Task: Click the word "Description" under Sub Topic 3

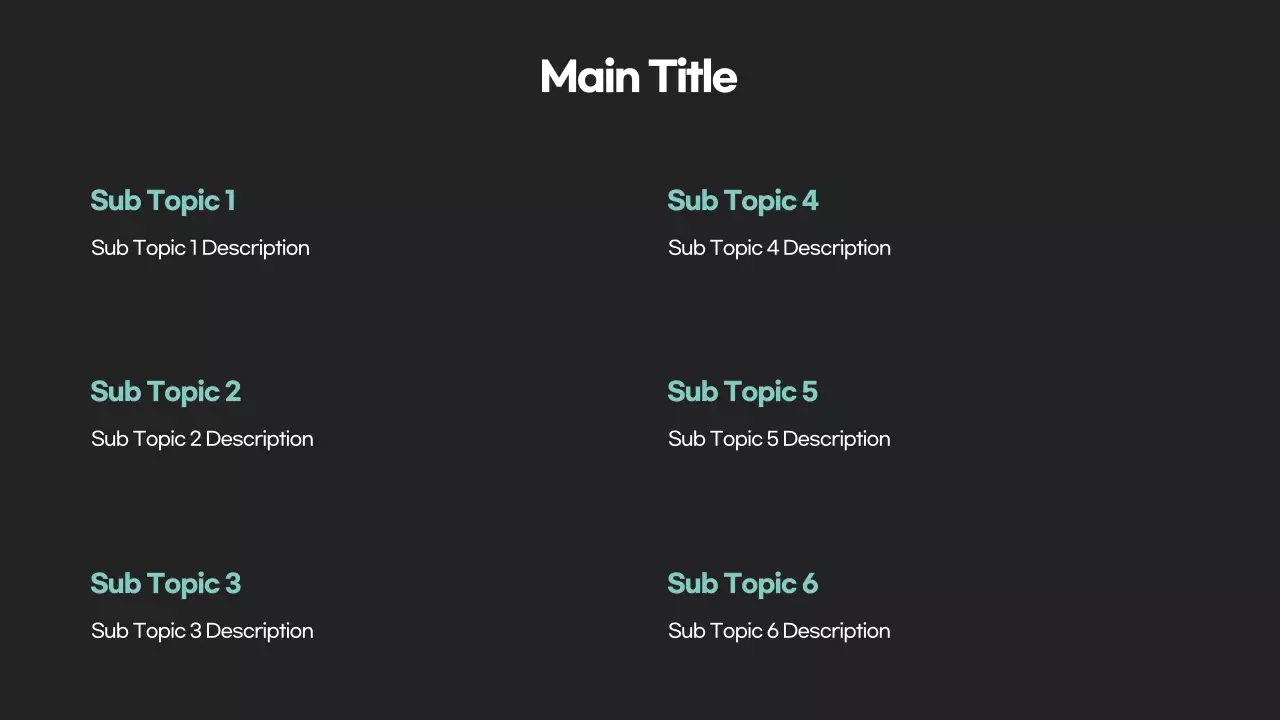Action: [x=259, y=631]
